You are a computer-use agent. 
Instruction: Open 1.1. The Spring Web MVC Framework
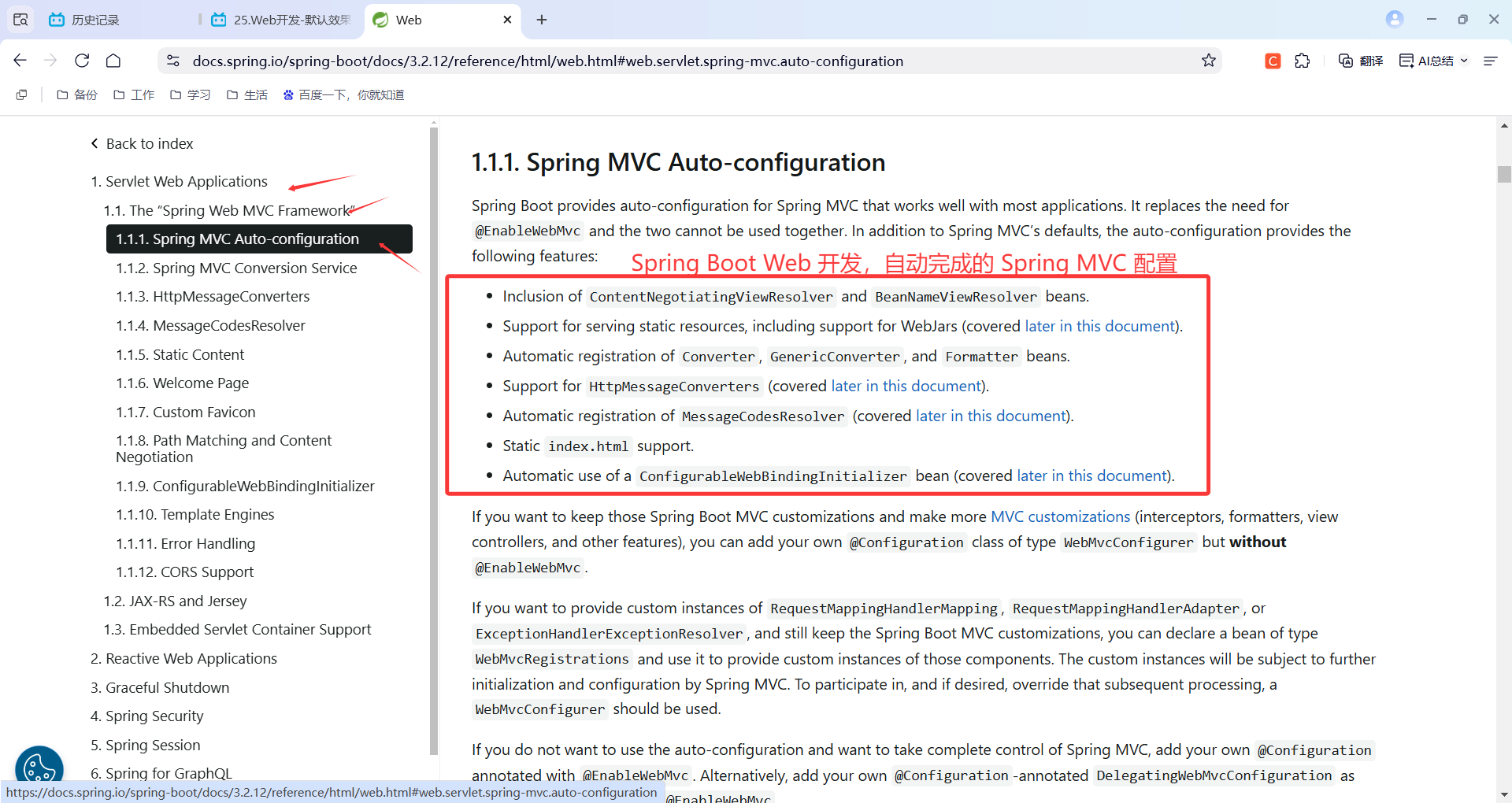pyautogui.click(x=228, y=210)
